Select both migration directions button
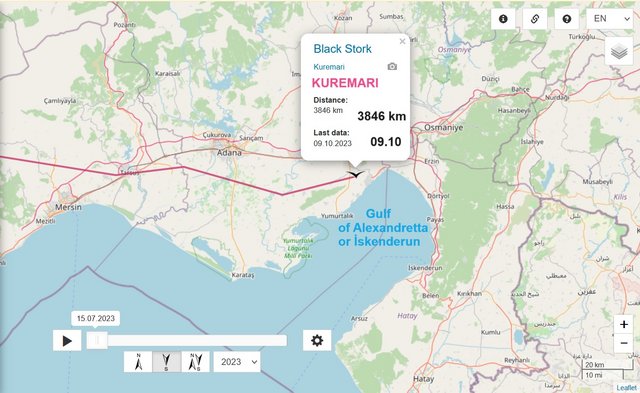640x393 pixels. coord(195,362)
